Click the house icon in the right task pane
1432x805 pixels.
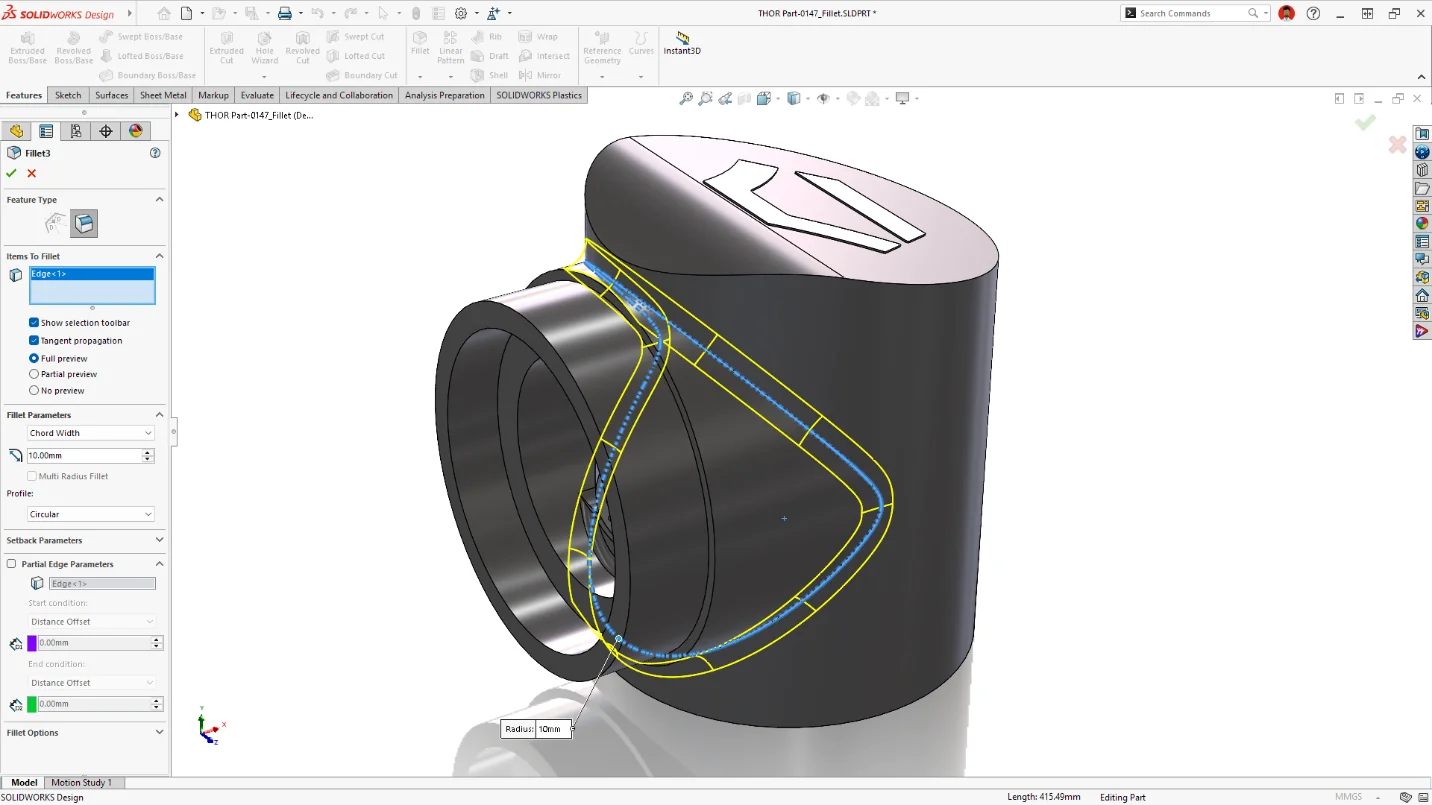(x=1422, y=295)
